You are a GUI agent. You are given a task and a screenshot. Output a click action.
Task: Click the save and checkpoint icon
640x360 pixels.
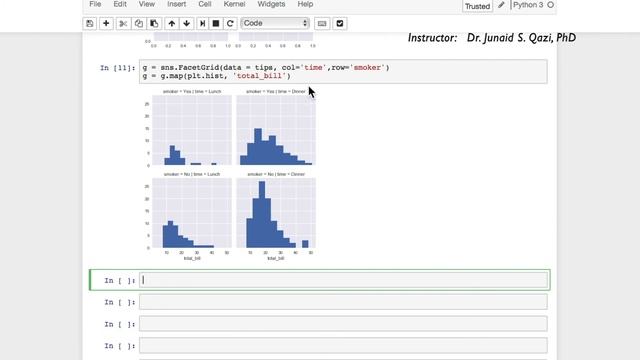click(x=90, y=24)
